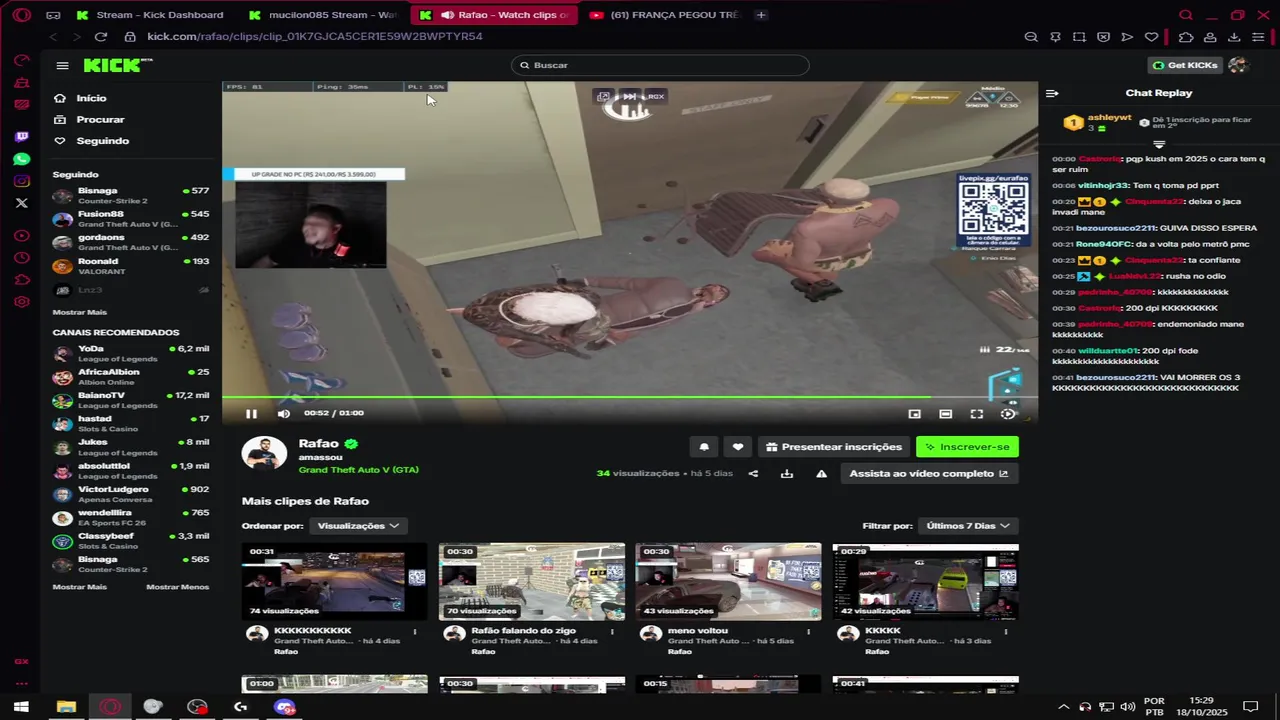Viewport: 1280px width, 720px height.
Task: Open X (Twitter) in the Opera sidebar
Action: point(22,203)
